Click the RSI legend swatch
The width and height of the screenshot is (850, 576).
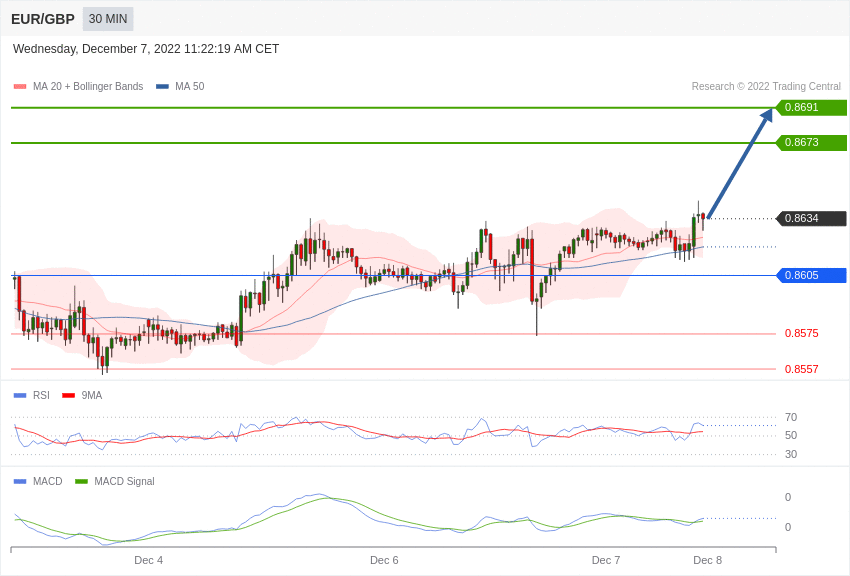[20, 396]
